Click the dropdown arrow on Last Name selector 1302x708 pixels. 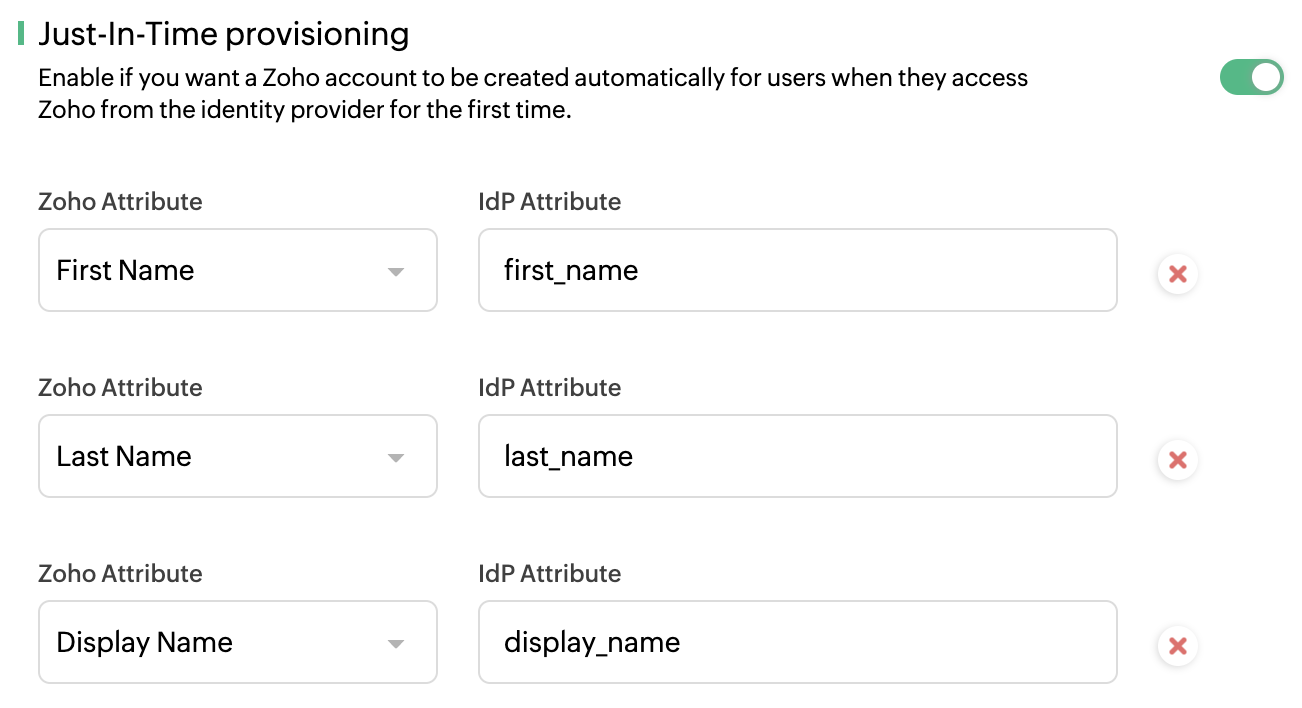click(397, 456)
